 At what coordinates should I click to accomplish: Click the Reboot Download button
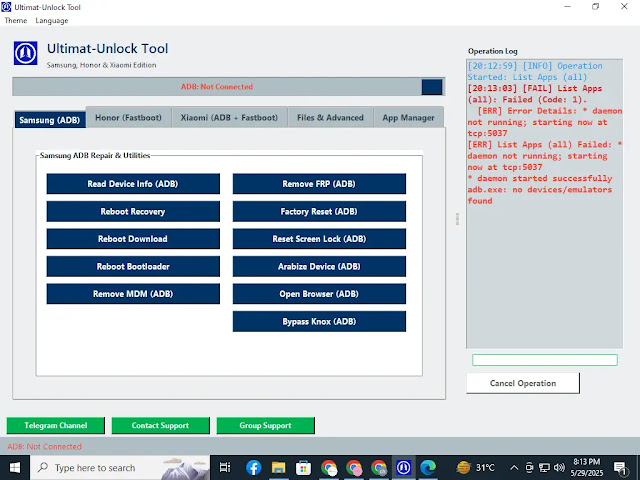pos(133,239)
